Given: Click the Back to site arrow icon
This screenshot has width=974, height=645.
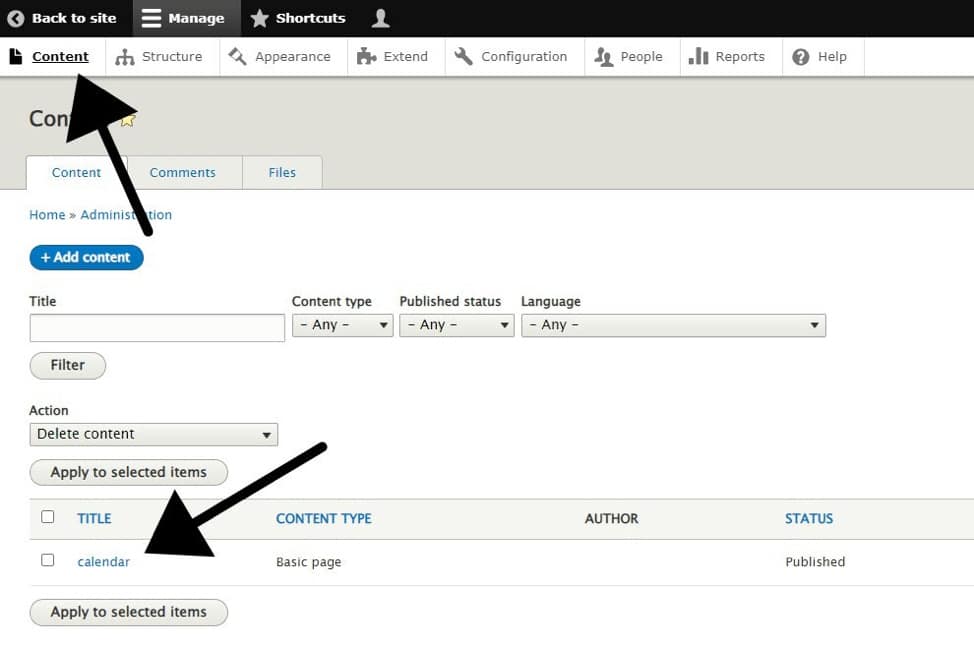Looking at the screenshot, I should (x=16, y=18).
